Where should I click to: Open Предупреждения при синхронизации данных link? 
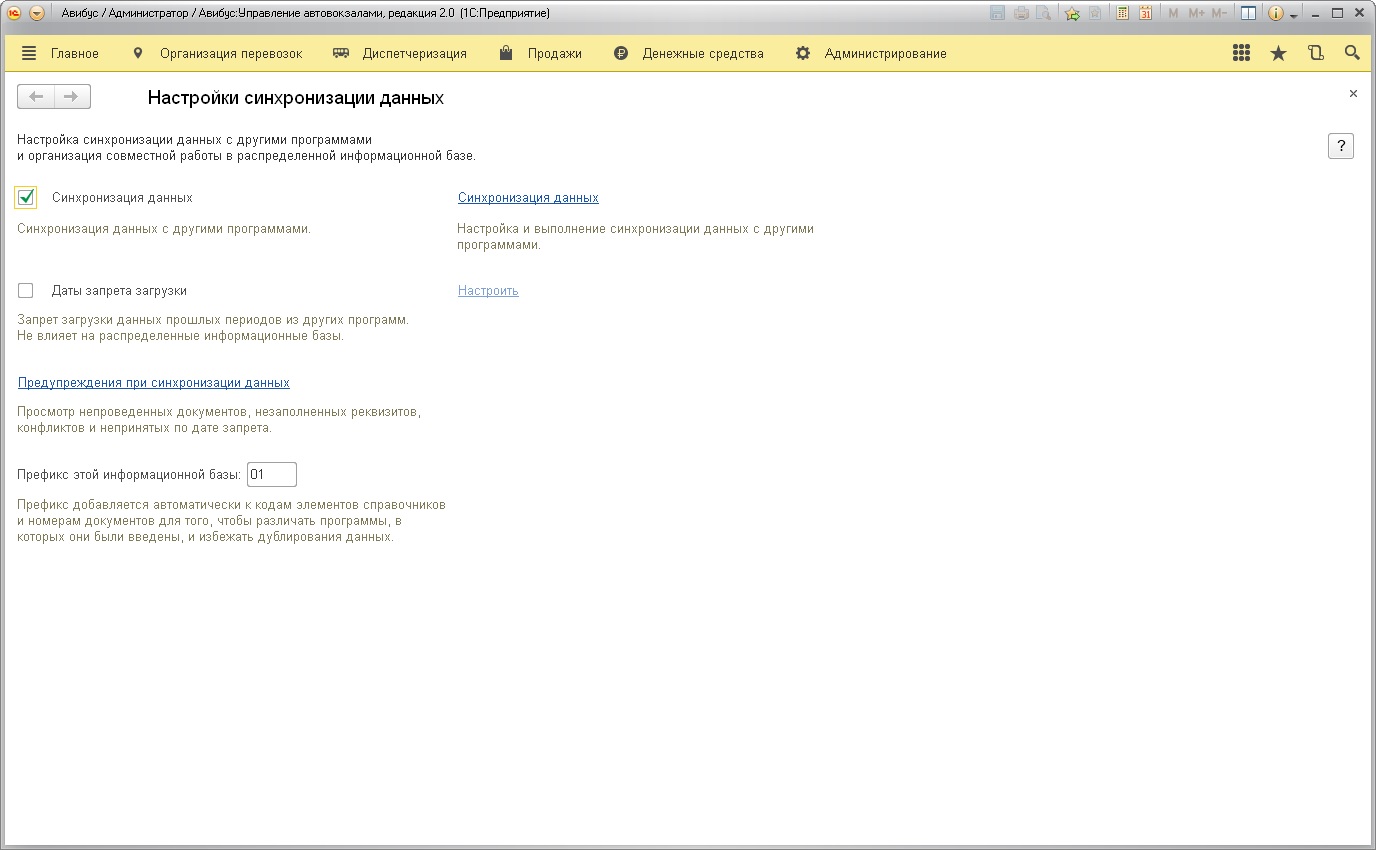click(154, 383)
